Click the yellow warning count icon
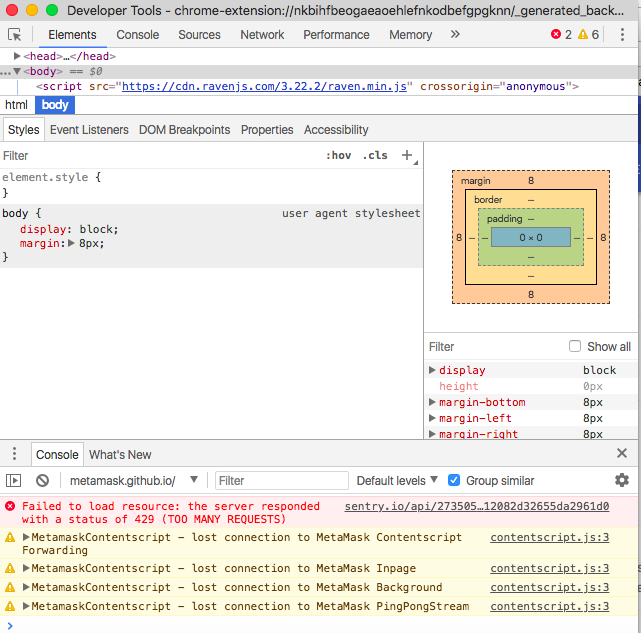This screenshot has width=641, height=633. pos(583,34)
